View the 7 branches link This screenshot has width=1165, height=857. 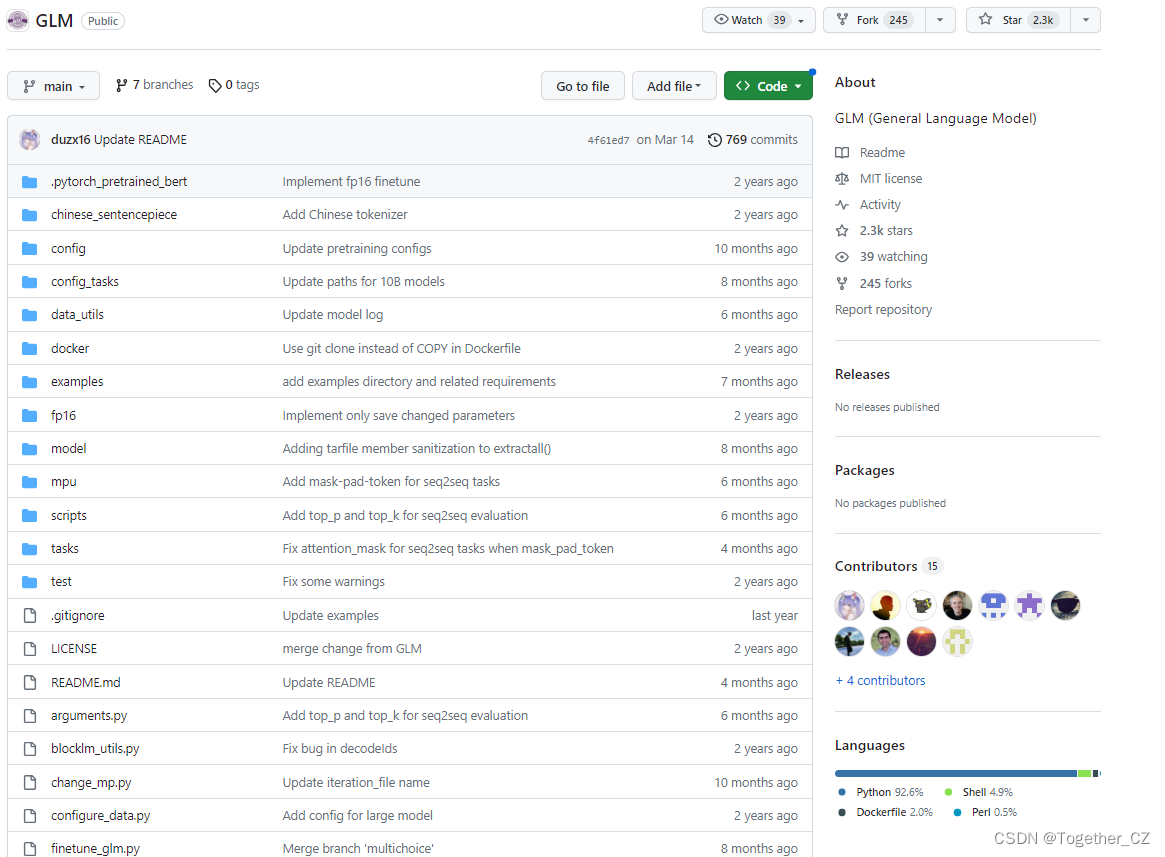[155, 85]
